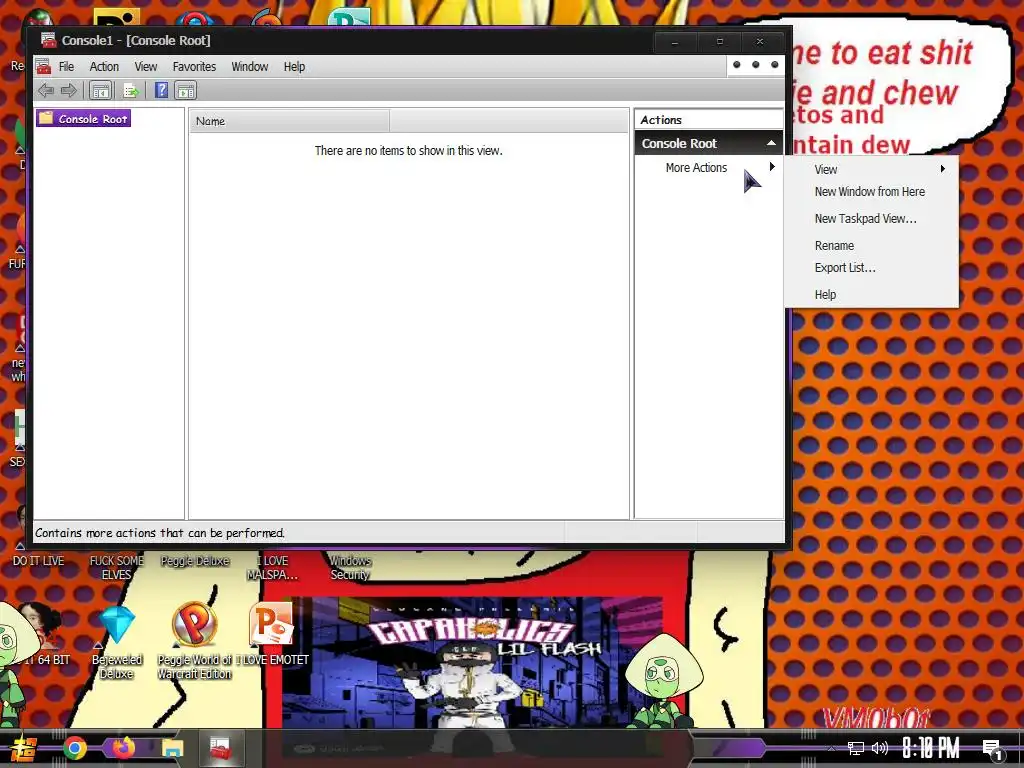Click the inner minimize dot in the menu bar

click(737, 65)
